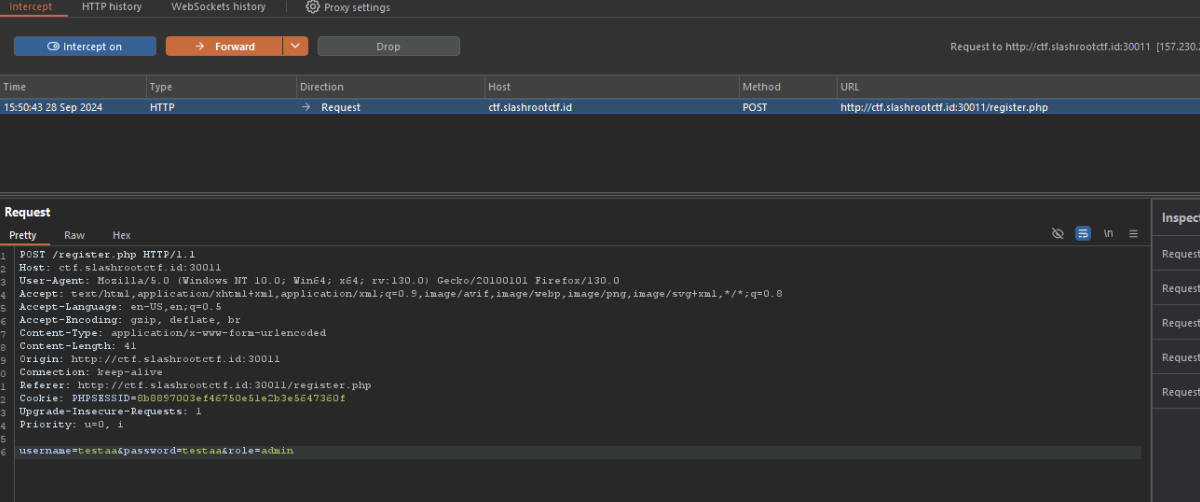Viewport: 1200px width, 502px height.
Task: Open the Forward dropdown arrow
Action: (295, 46)
